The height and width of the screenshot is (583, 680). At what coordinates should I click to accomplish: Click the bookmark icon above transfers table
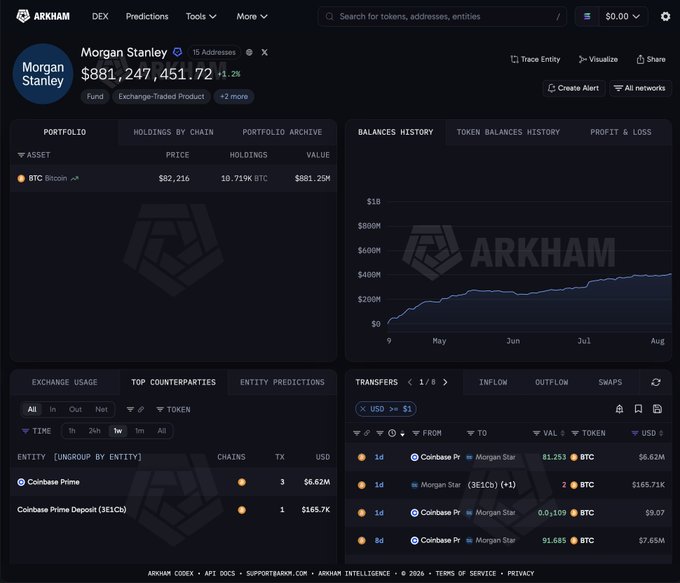coord(638,409)
